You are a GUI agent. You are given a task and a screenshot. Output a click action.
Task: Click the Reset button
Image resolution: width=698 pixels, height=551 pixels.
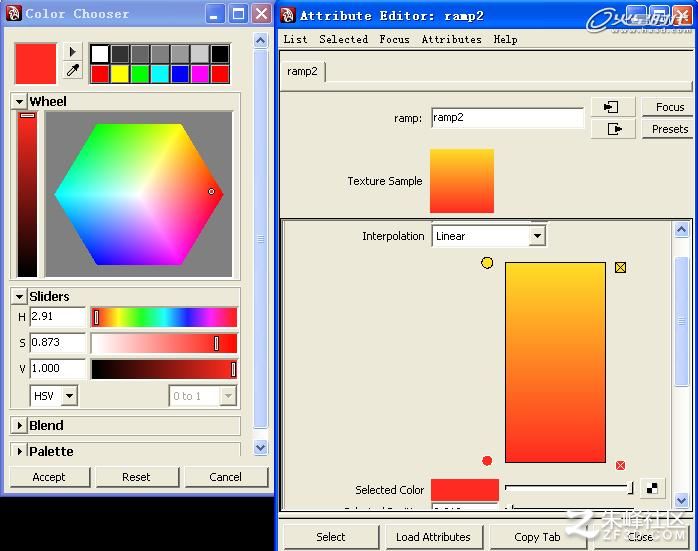(136, 477)
